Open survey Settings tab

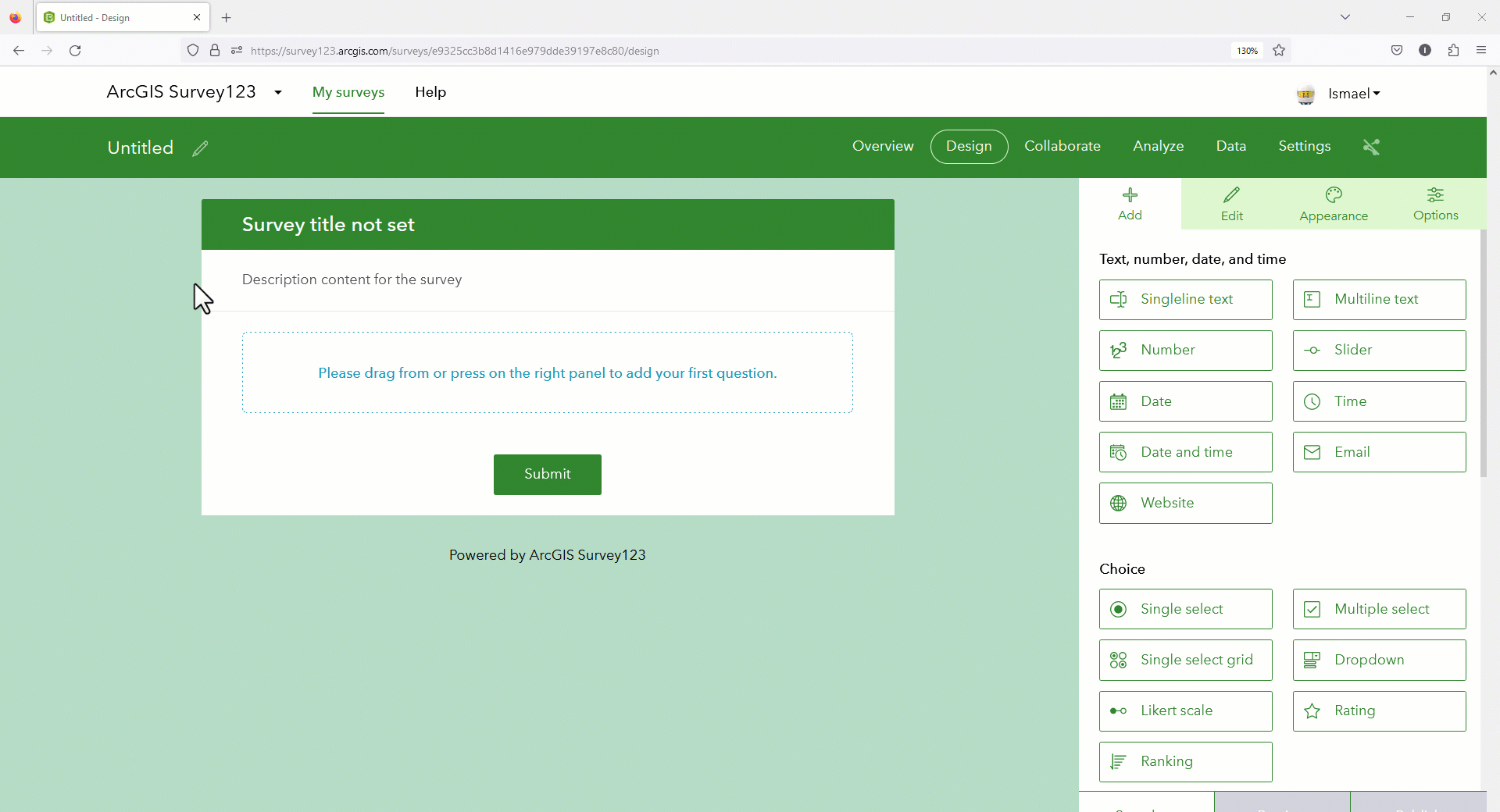pyautogui.click(x=1304, y=147)
